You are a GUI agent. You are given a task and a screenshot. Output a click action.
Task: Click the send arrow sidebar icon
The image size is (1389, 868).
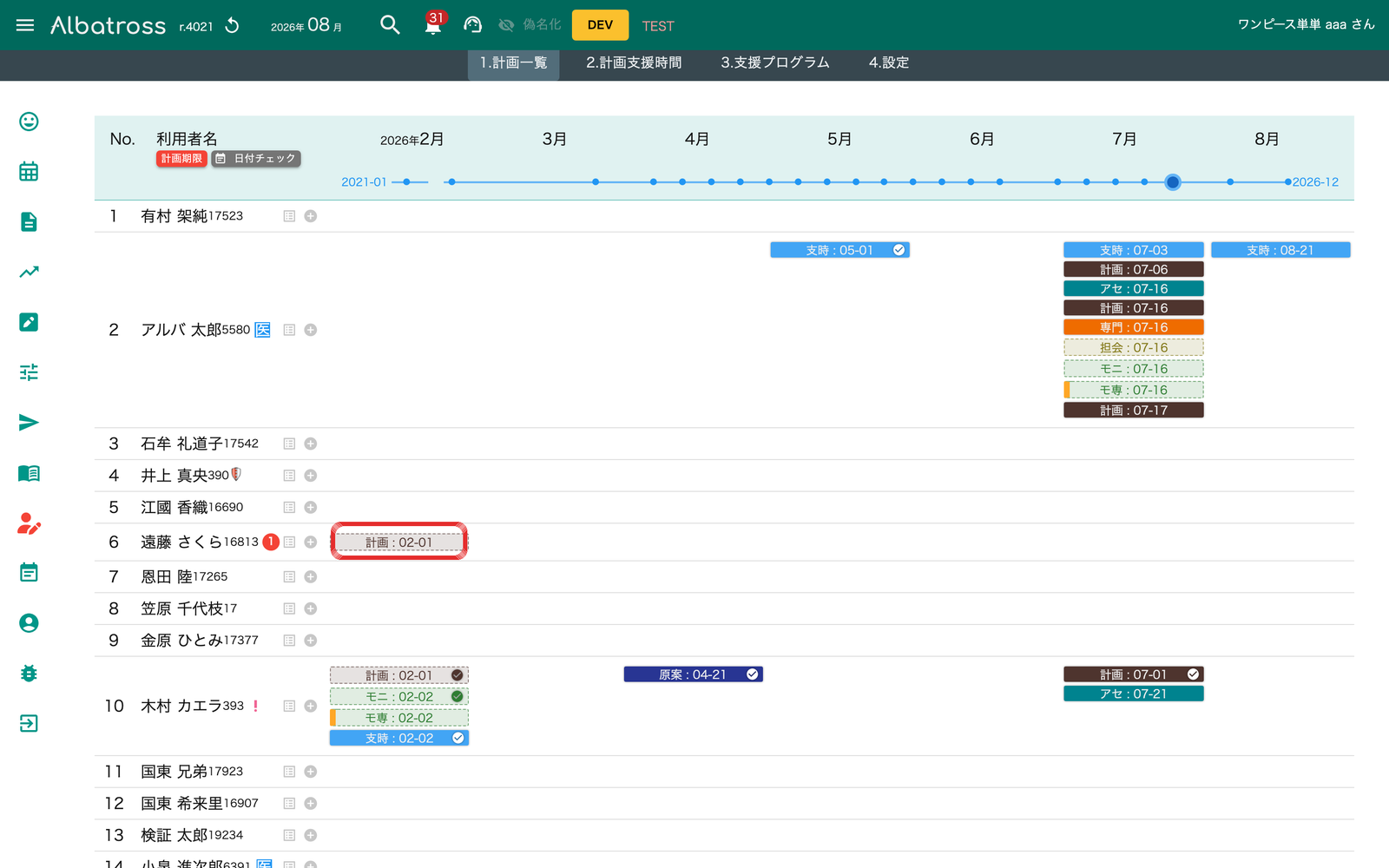29,423
